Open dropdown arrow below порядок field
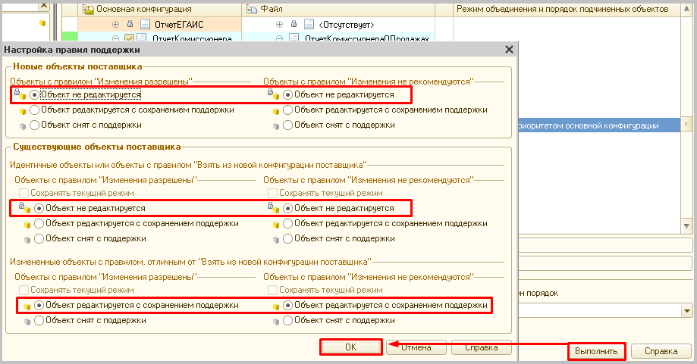This screenshot has width=697, height=364. [x=687, y=311]
